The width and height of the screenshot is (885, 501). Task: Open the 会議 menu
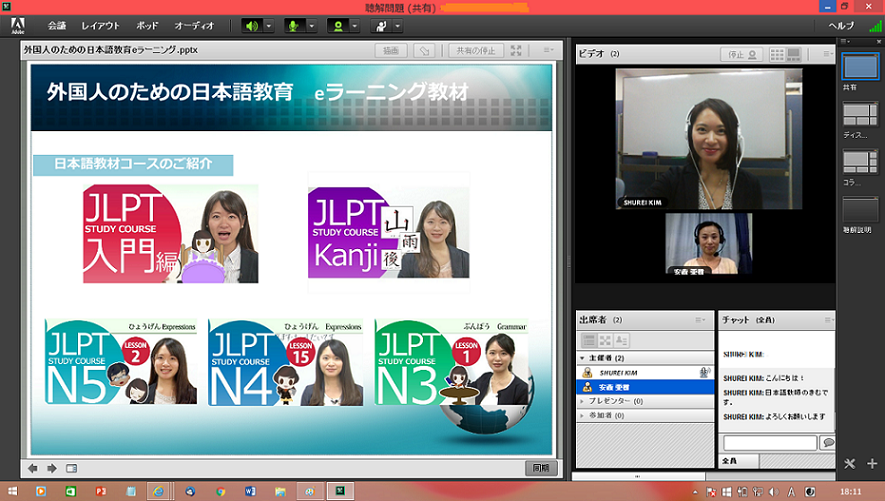point(57,25)
